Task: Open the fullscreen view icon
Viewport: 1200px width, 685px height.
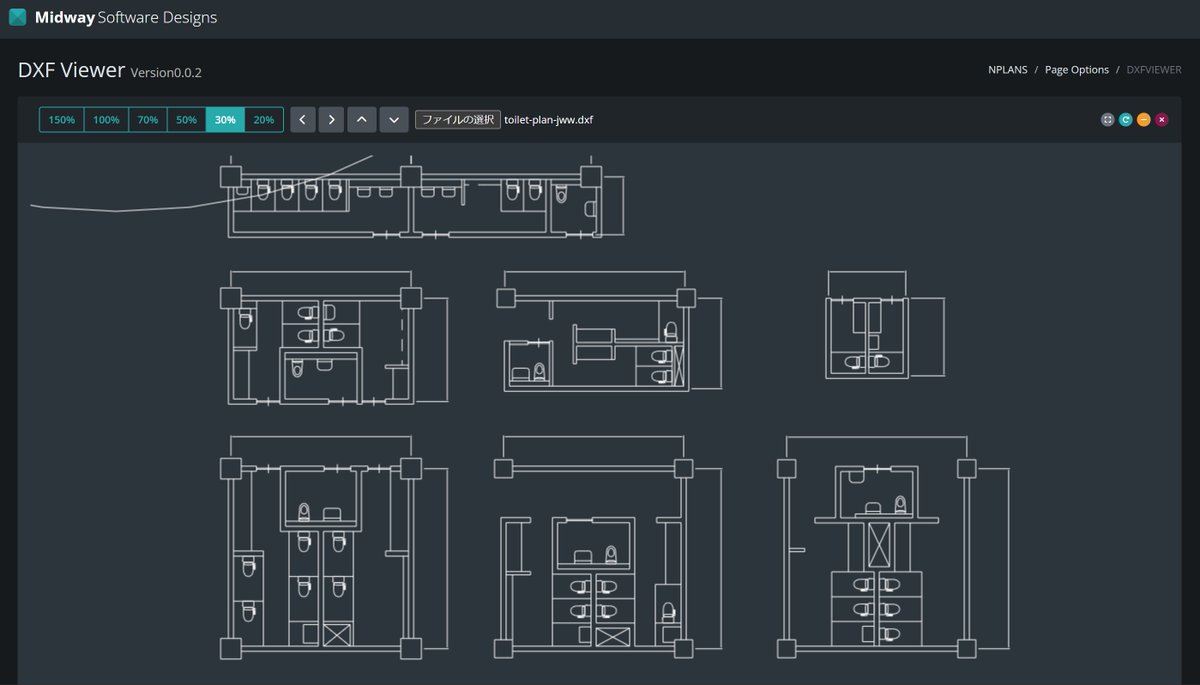Action: coord(1108,119)
